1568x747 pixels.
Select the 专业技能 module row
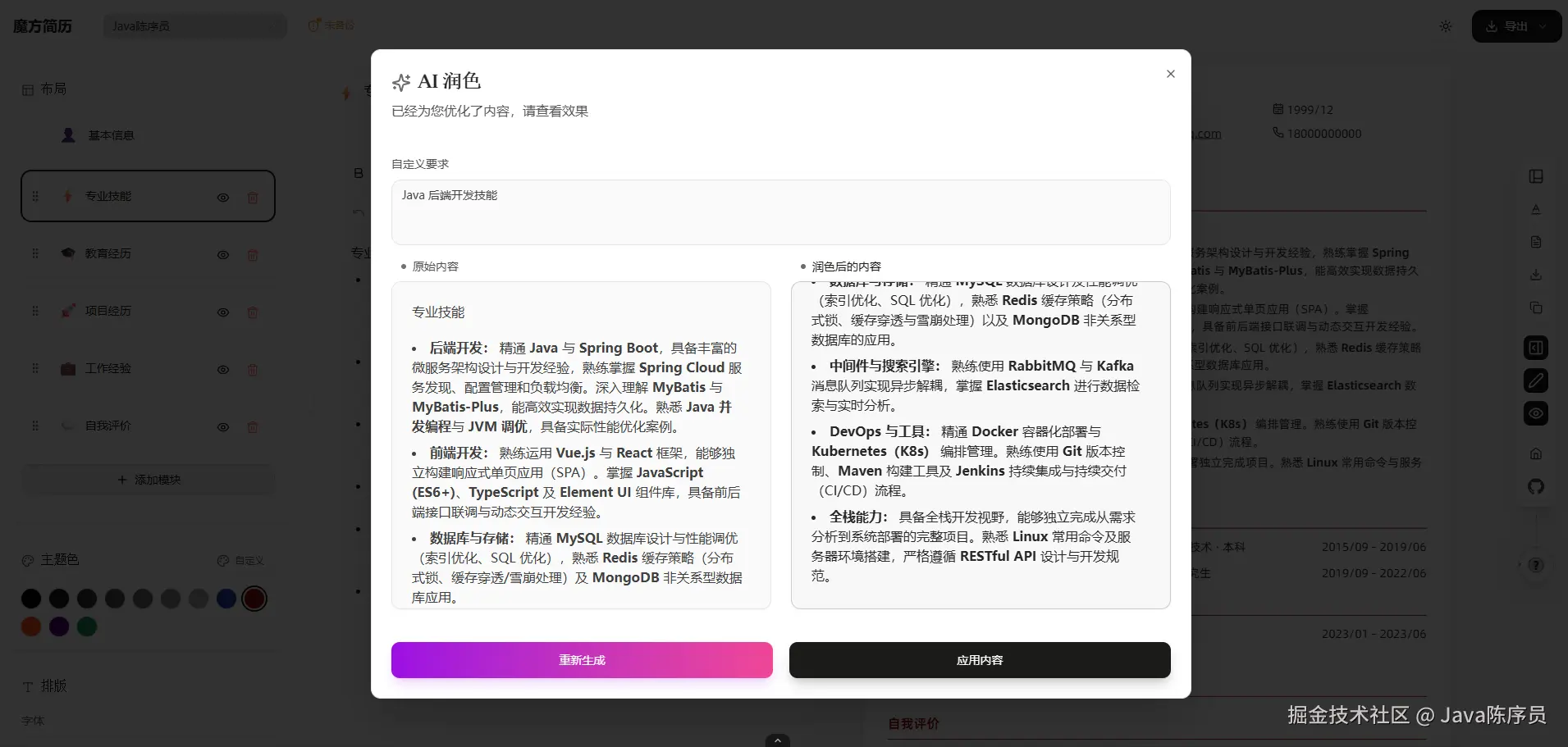(148, 196)
